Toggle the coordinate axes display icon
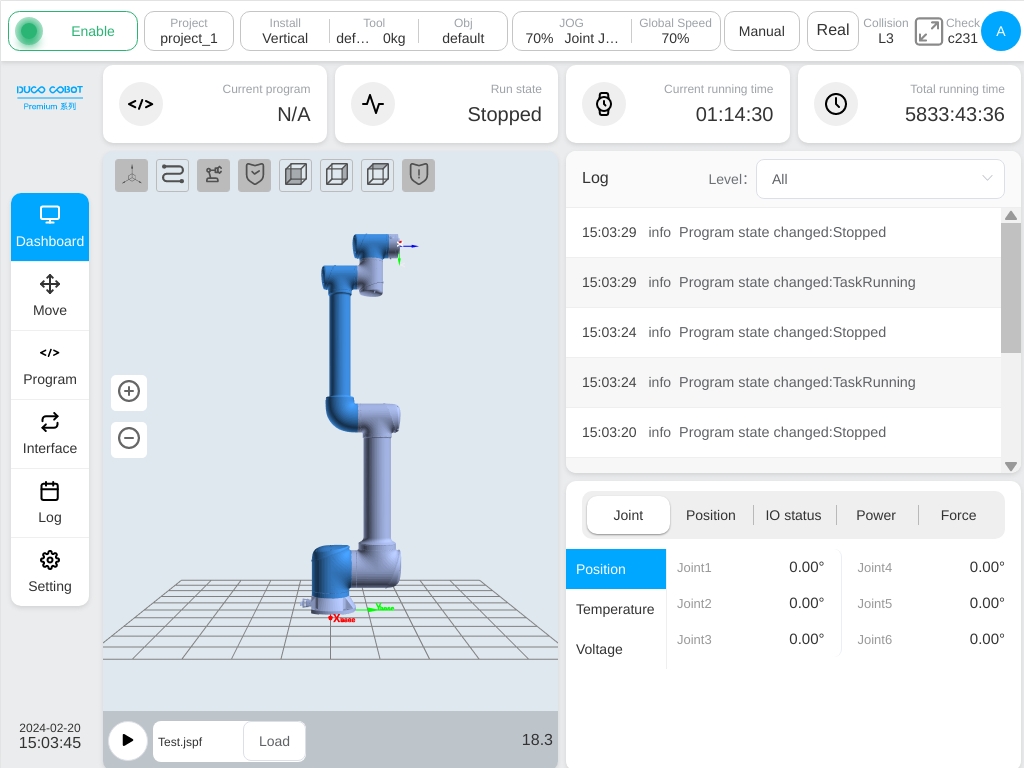Screen dimensions: 1024x768 [132, 175]
